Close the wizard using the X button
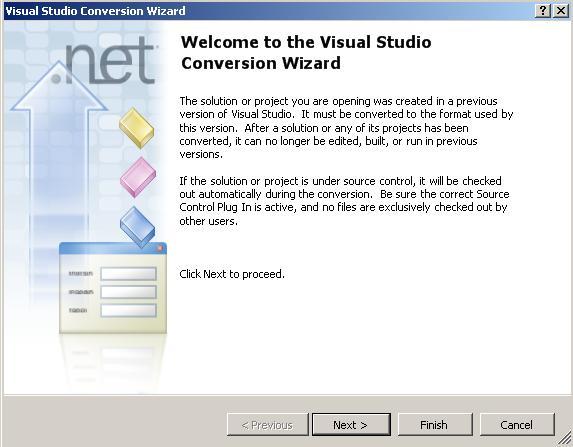 (x=561, y=11)
